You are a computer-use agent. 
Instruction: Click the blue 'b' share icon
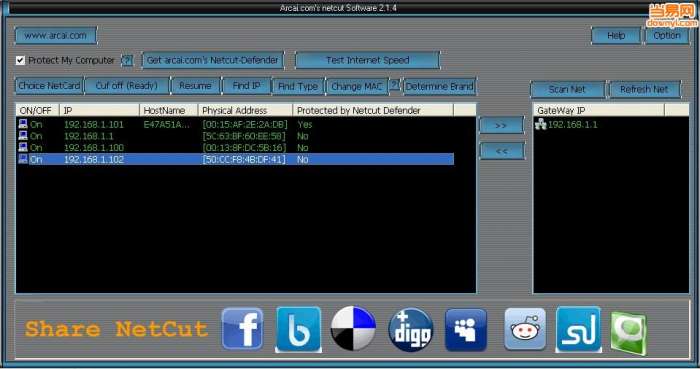click(299, 329)
